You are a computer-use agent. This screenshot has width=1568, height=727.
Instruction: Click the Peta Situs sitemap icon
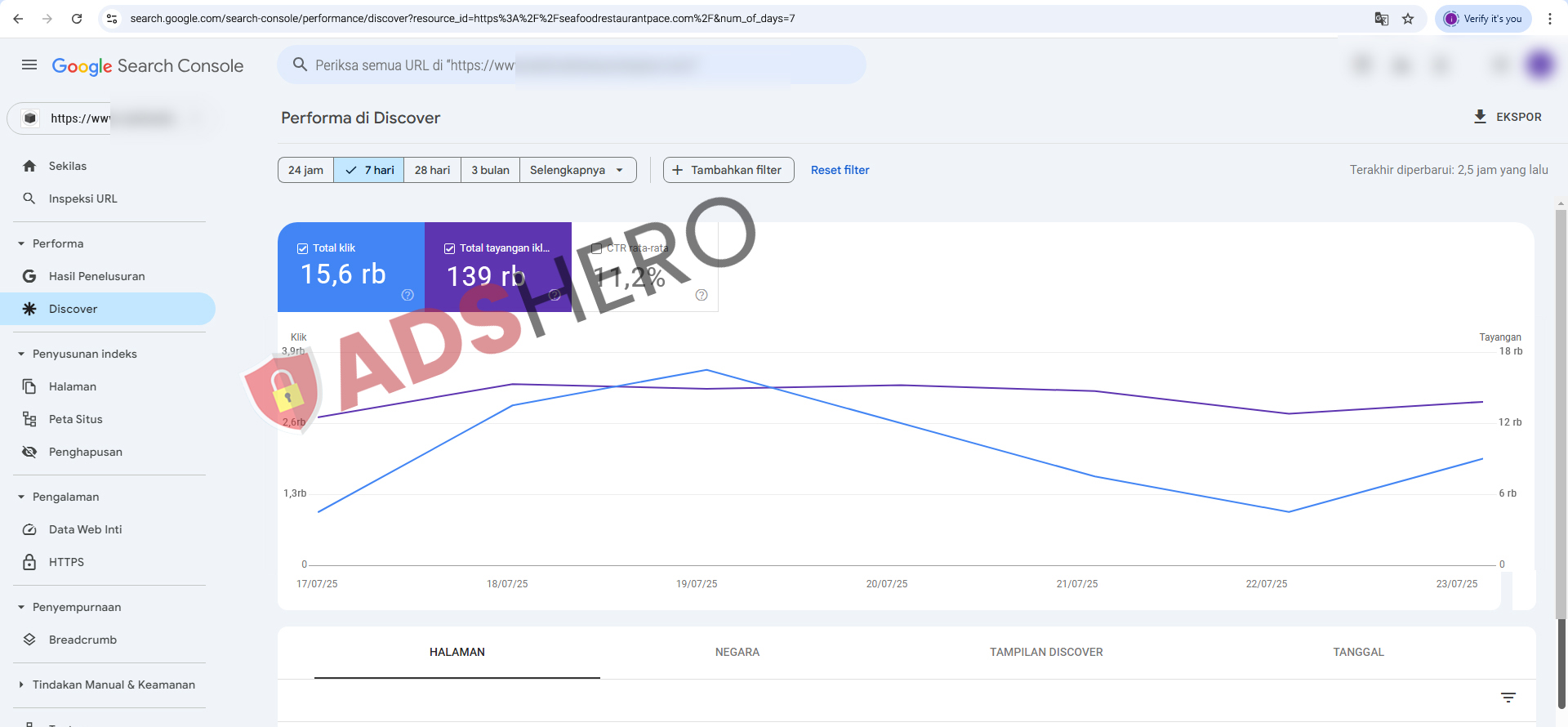29,419
